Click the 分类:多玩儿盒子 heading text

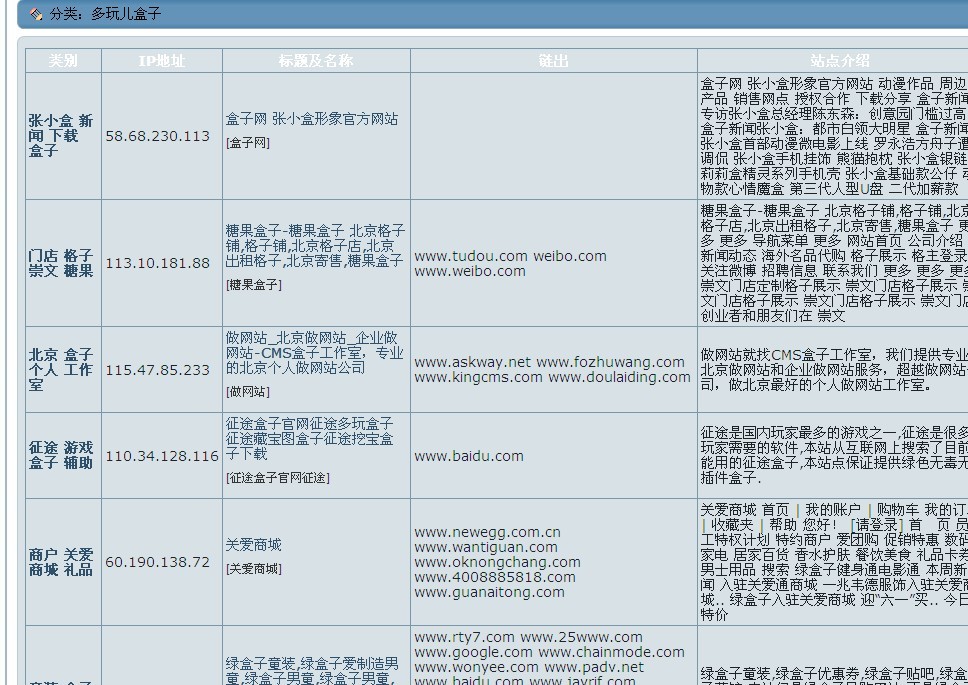[x=105, y=14]
